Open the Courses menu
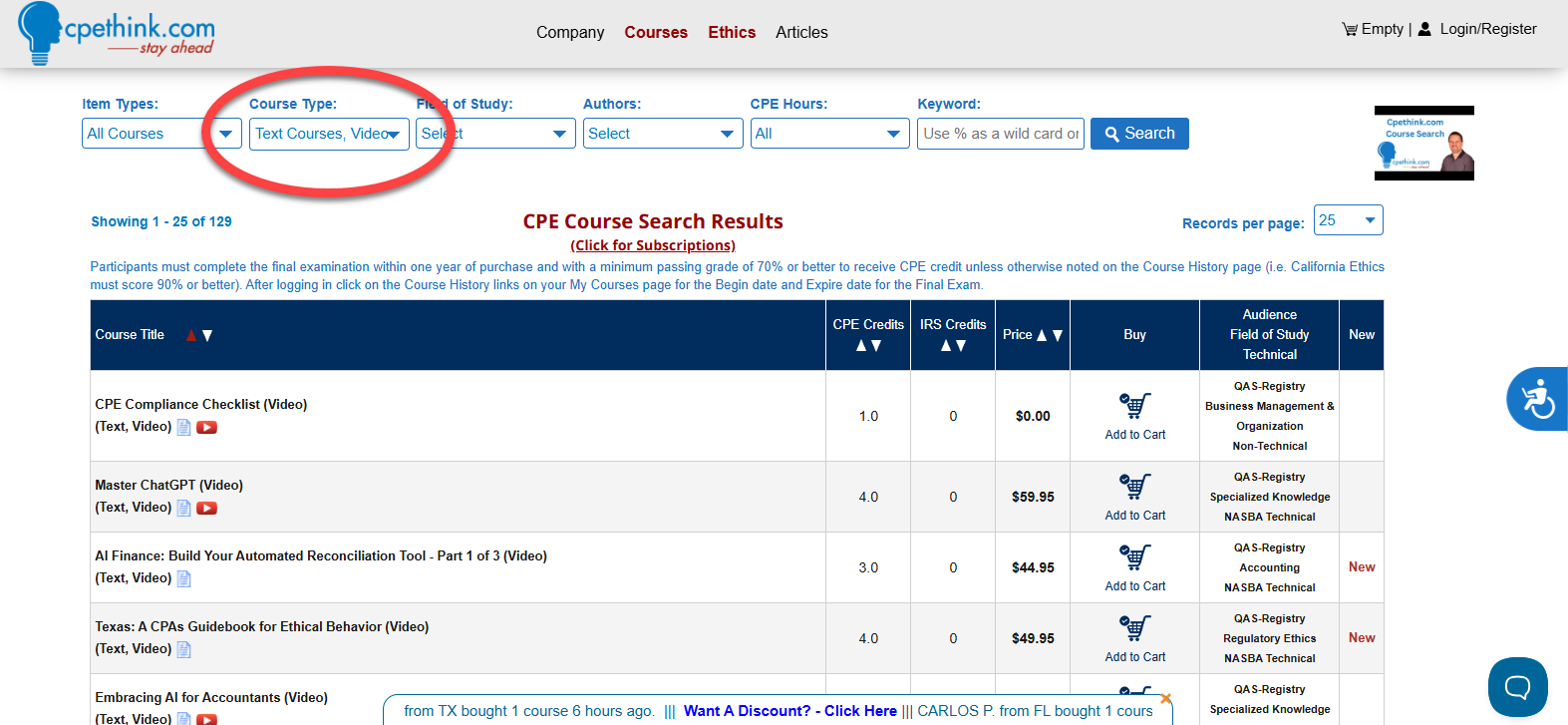The width and height of the screenshot is (1568, 725). [x=656, y=32]
